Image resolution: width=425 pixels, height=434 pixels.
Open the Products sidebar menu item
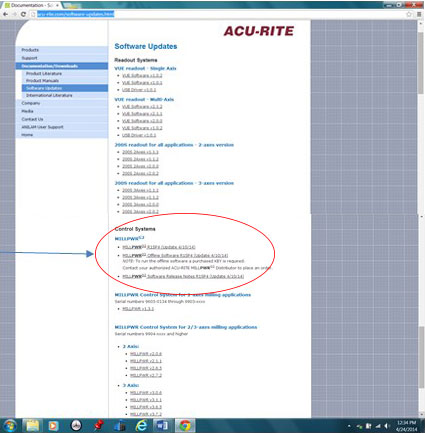pyautogui.click(x=62, y=50)
